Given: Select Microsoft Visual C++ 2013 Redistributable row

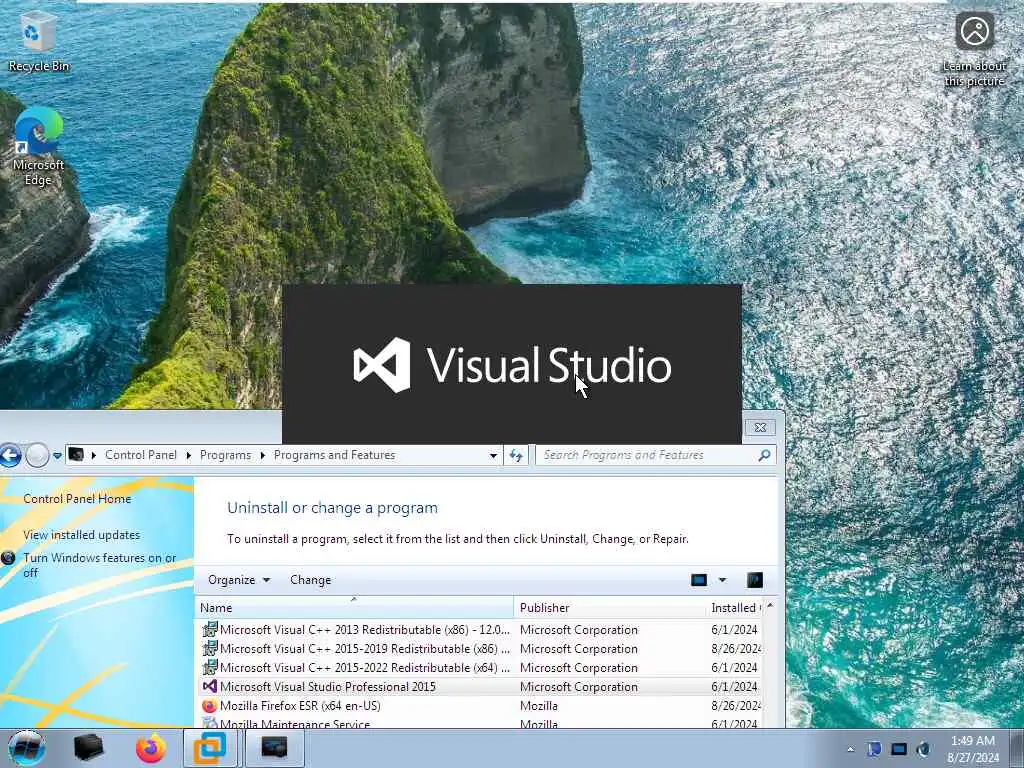Looking at the screenshot, I should (x=479, y=630).
